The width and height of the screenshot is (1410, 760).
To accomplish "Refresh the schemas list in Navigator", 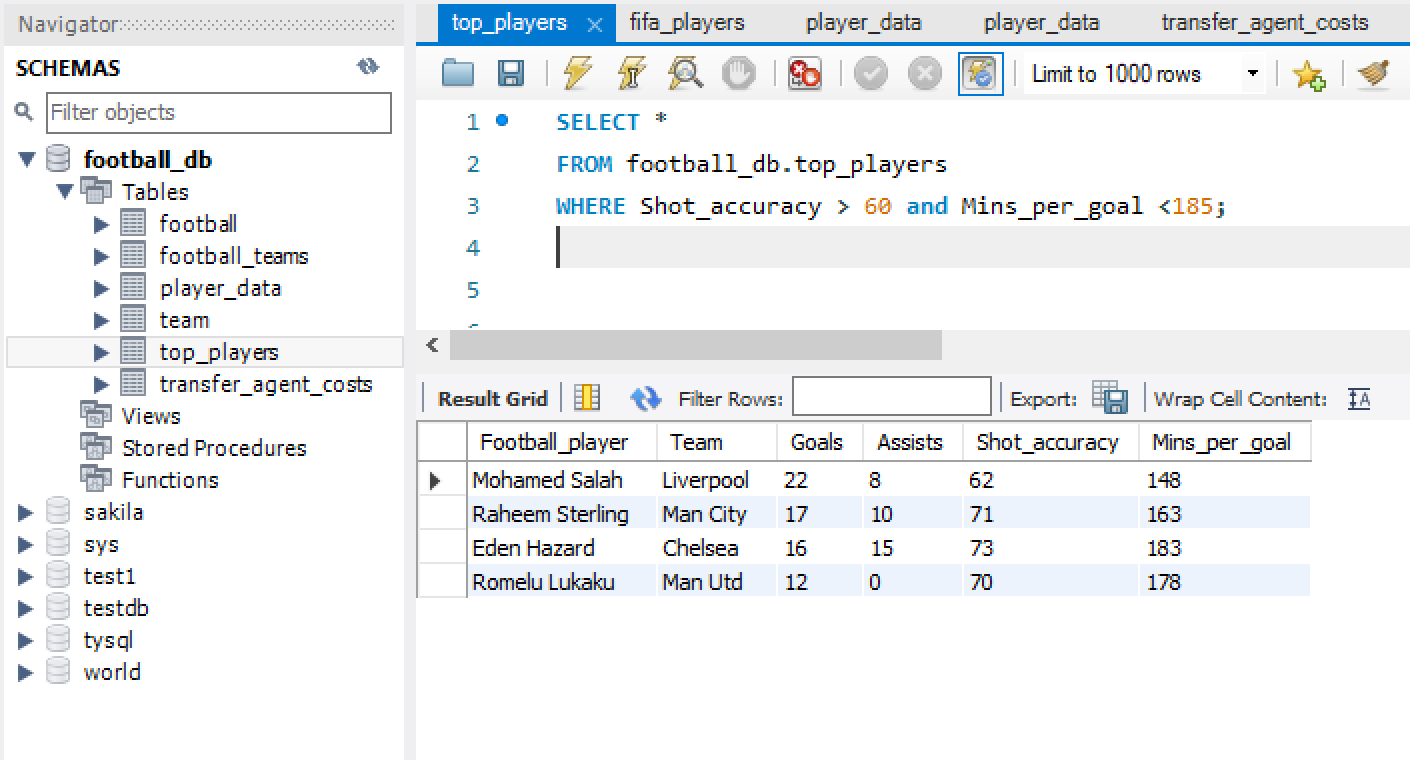I will (x=368, y=67).
